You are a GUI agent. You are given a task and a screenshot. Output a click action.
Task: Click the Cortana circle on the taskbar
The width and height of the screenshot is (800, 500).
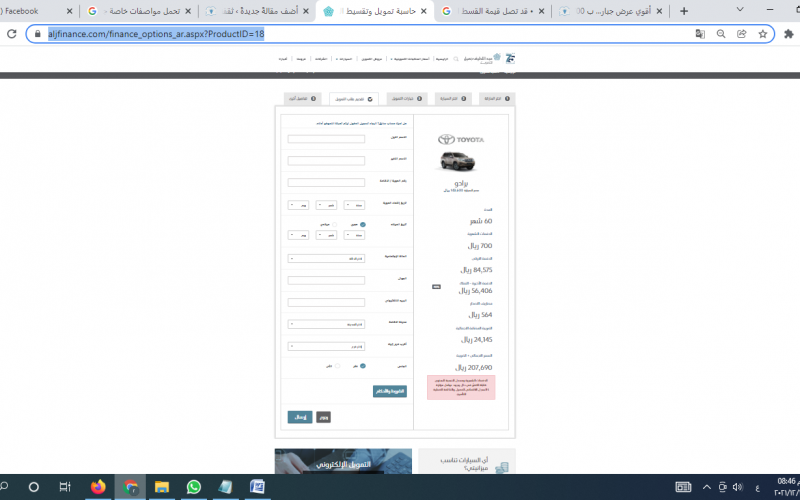(x=34, y=487)
